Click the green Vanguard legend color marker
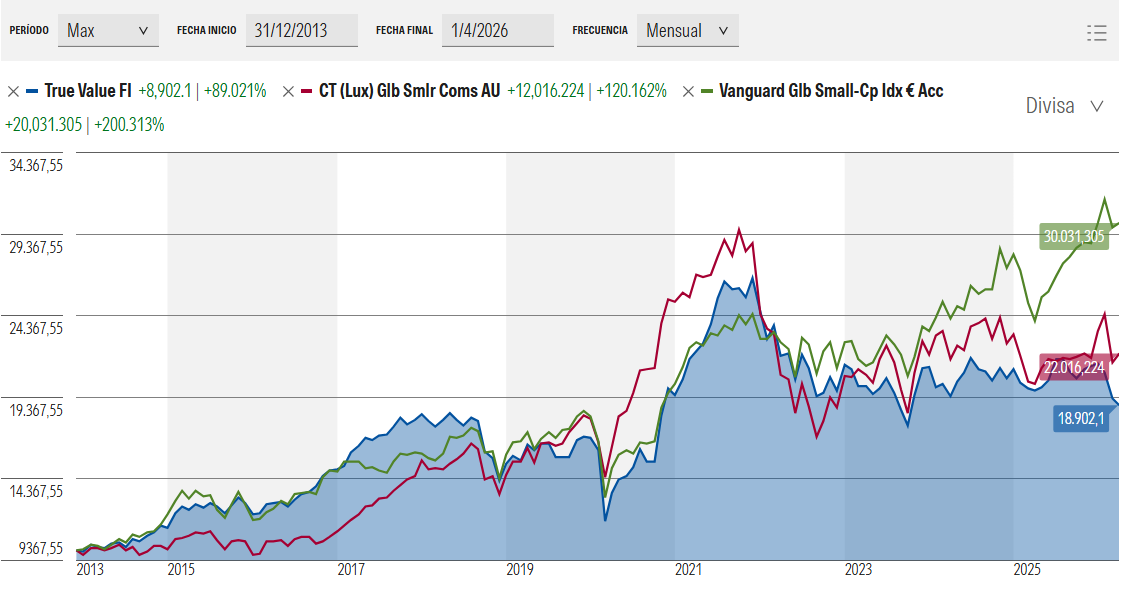Viewport: 1145px width, 590px height. [707, 91]
